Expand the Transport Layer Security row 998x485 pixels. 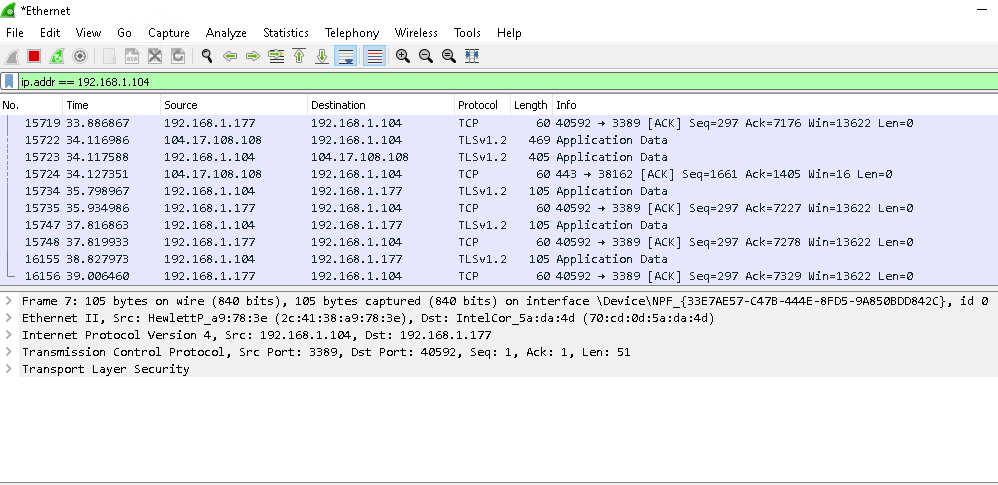click(x=9, y=369)
